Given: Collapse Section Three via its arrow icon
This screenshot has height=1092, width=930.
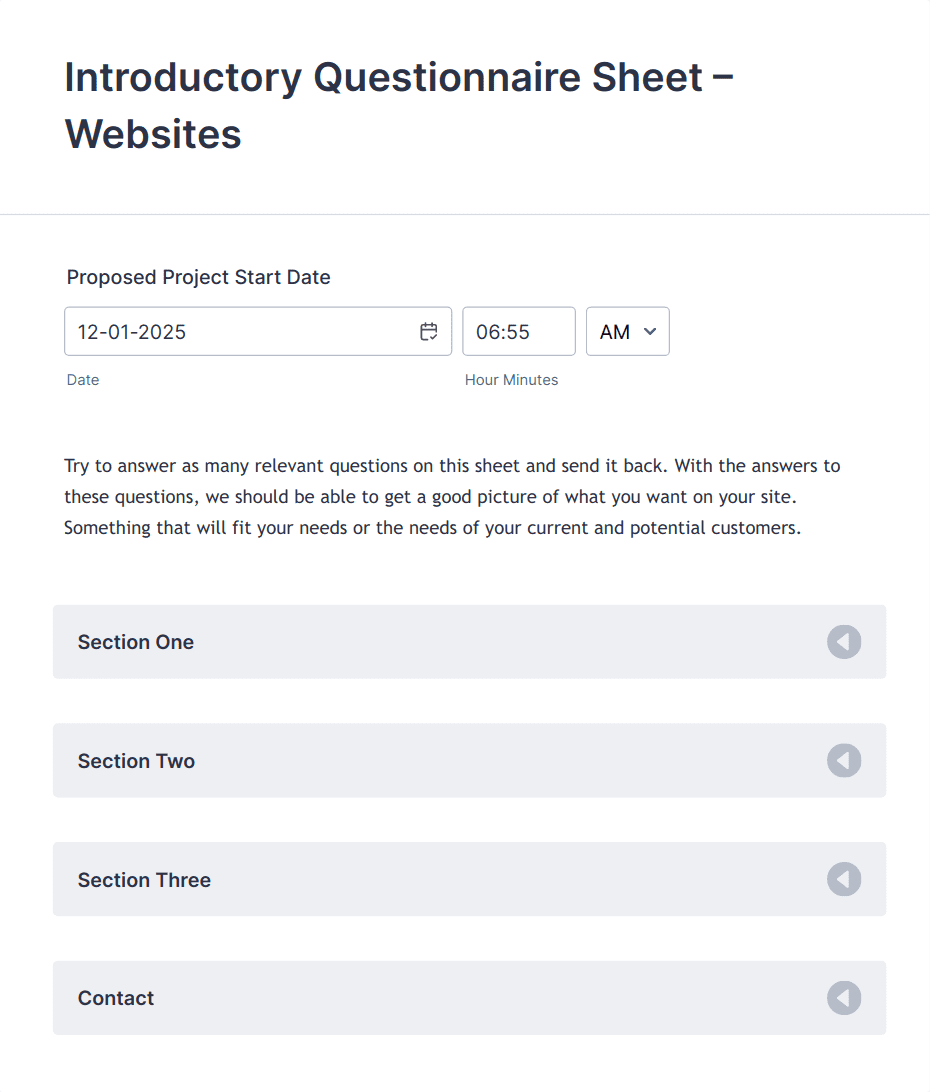Looking at the screenshot, I should (844, 879).
